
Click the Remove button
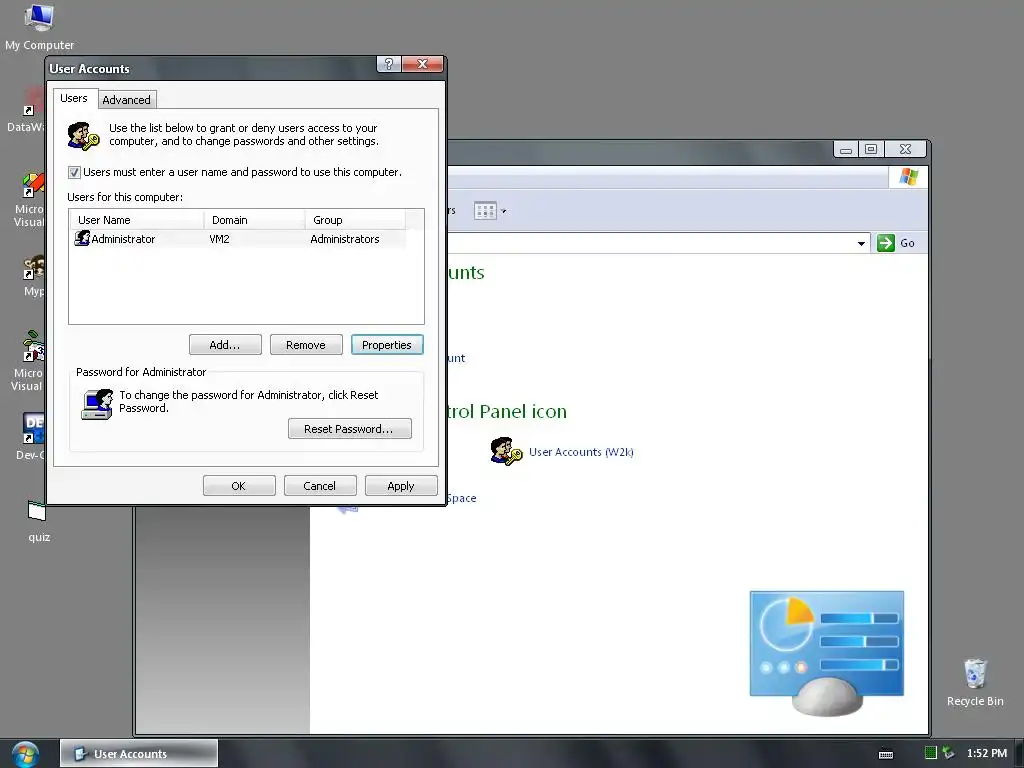pos(306,345)
